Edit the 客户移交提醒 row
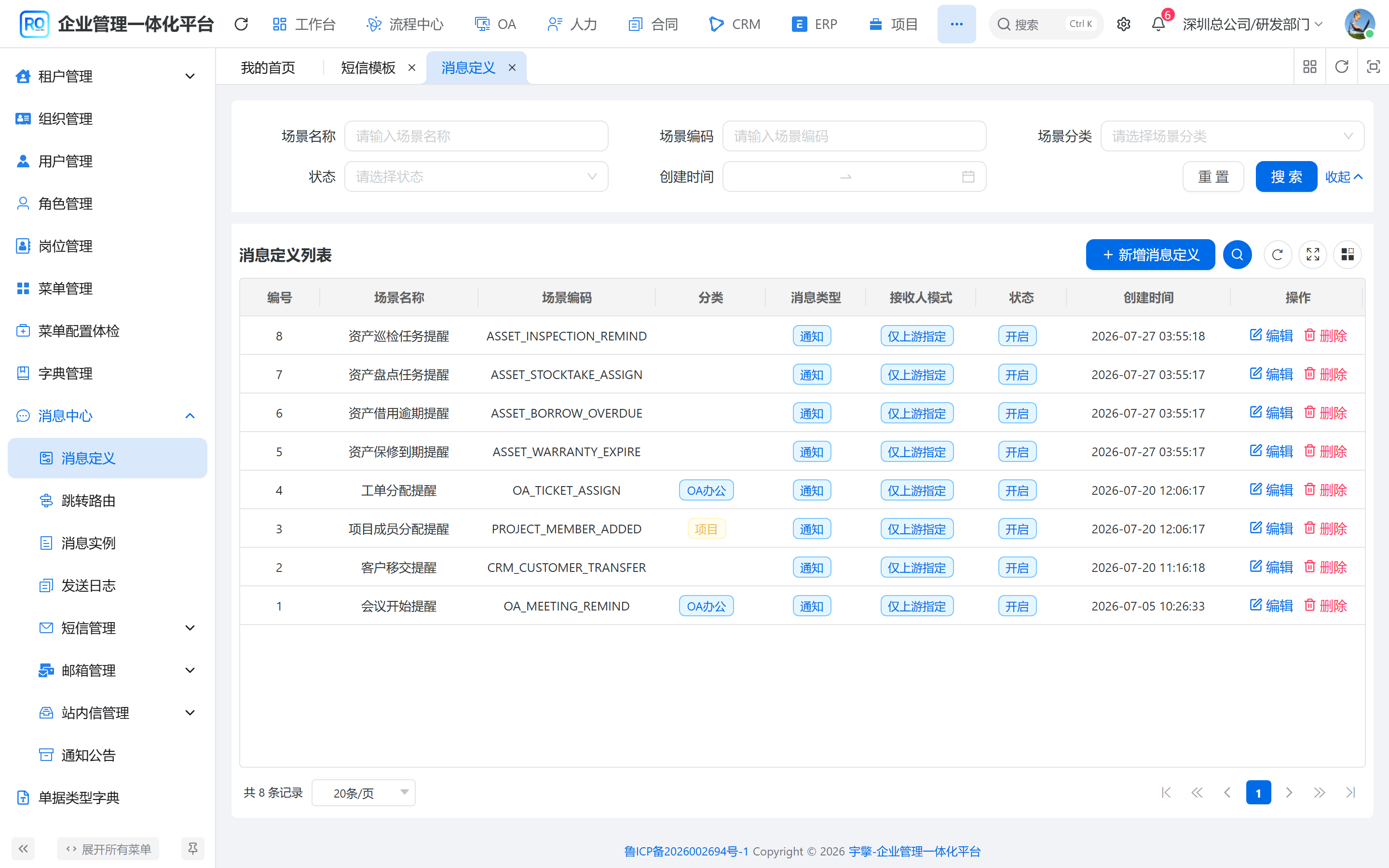This screenshot has height=868, width=1389. tap(1271, 567)
